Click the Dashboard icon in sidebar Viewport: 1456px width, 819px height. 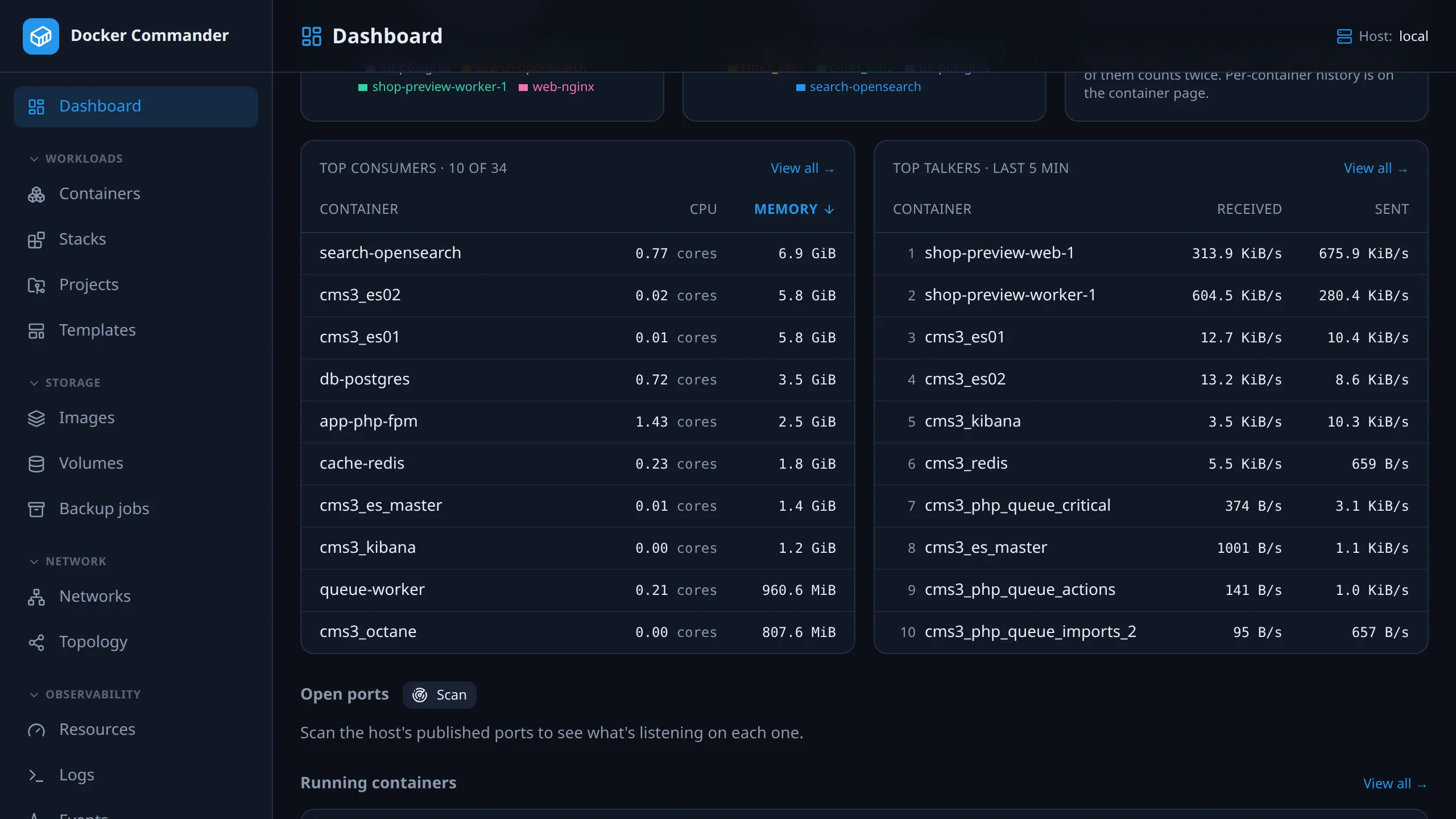click(x=36, y=106)
